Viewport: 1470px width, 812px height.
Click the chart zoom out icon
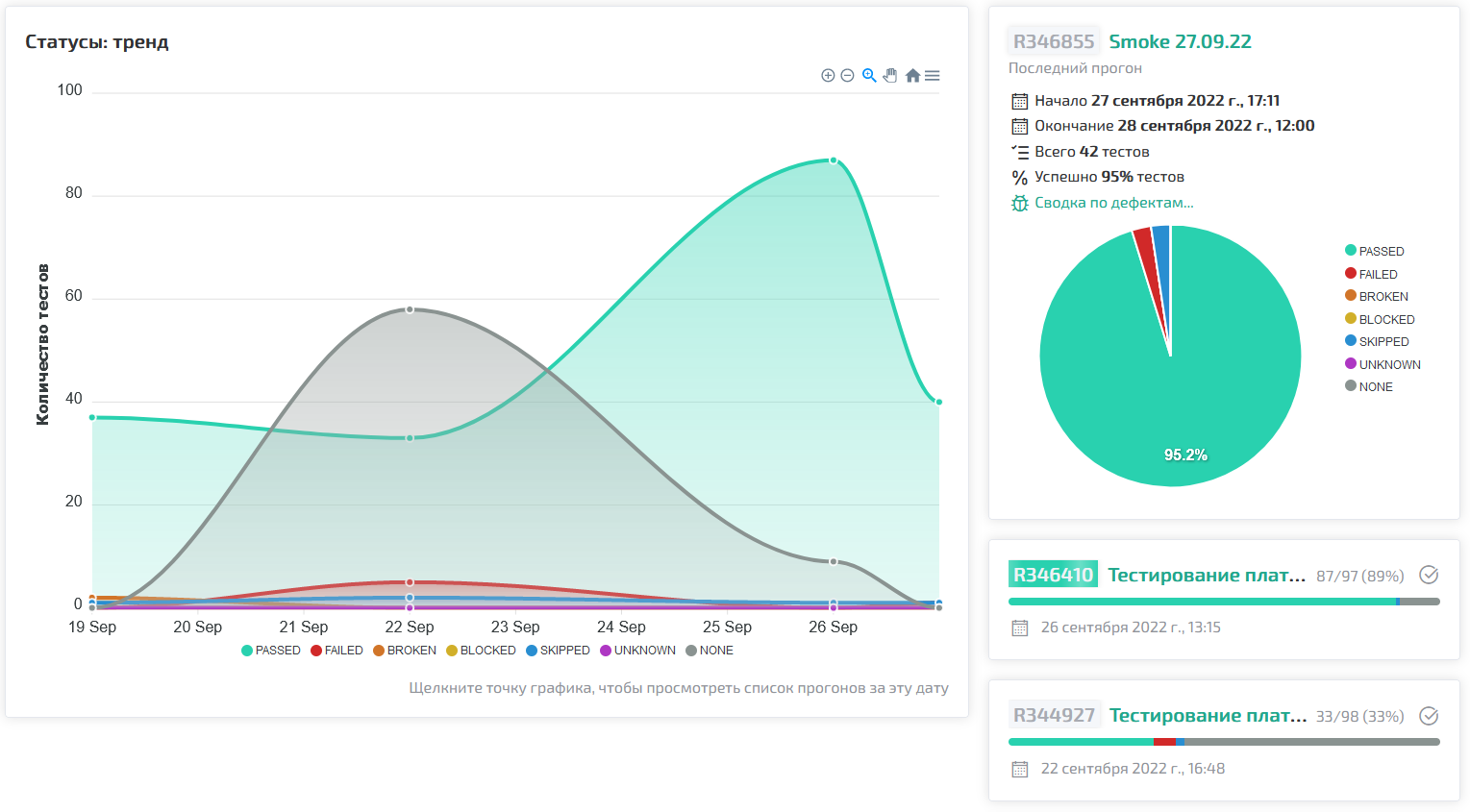click(x=847, y=75)
